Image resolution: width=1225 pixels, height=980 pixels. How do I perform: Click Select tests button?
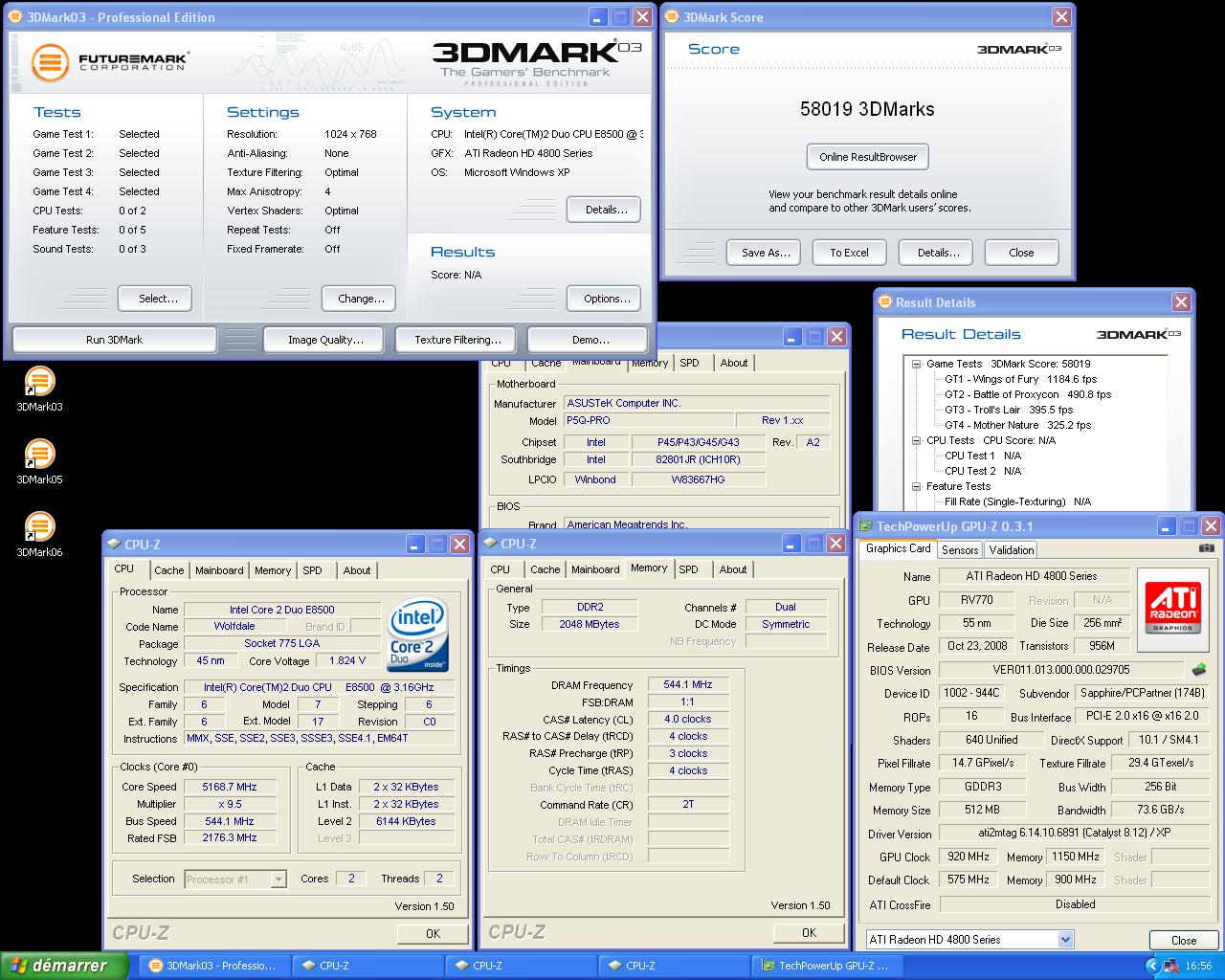click(155, 299)
